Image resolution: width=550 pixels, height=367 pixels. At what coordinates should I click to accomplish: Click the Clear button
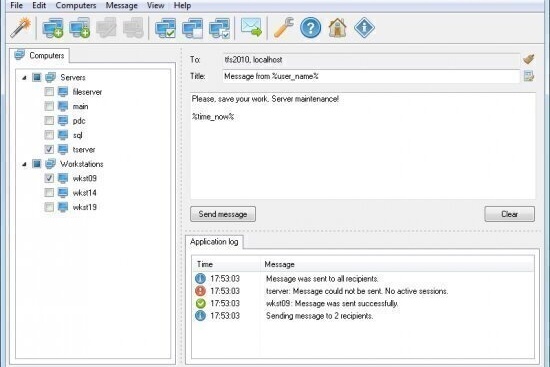click(x=509, y=214)
